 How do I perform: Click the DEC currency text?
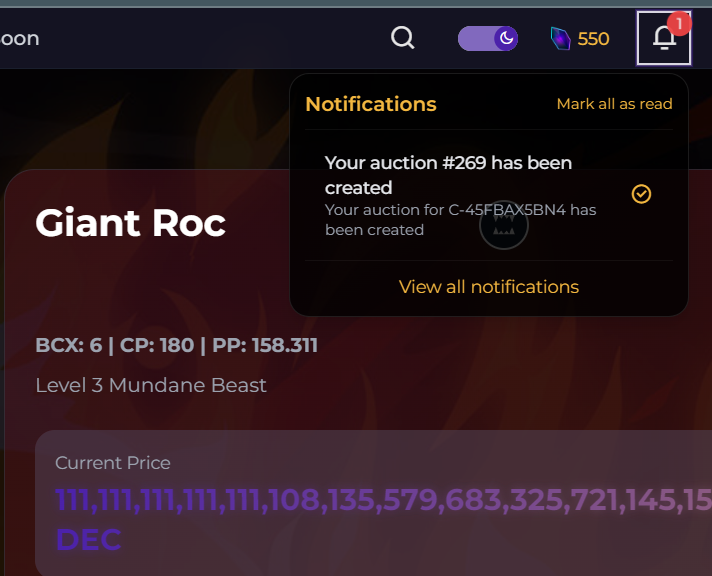point(89,540)
